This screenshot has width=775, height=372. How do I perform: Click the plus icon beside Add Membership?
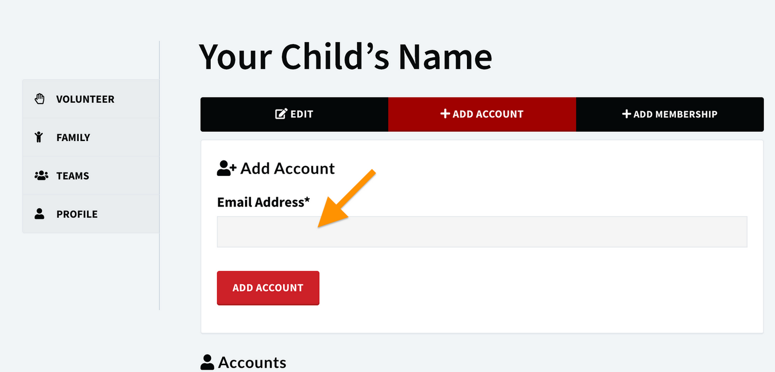click(626, 114)
